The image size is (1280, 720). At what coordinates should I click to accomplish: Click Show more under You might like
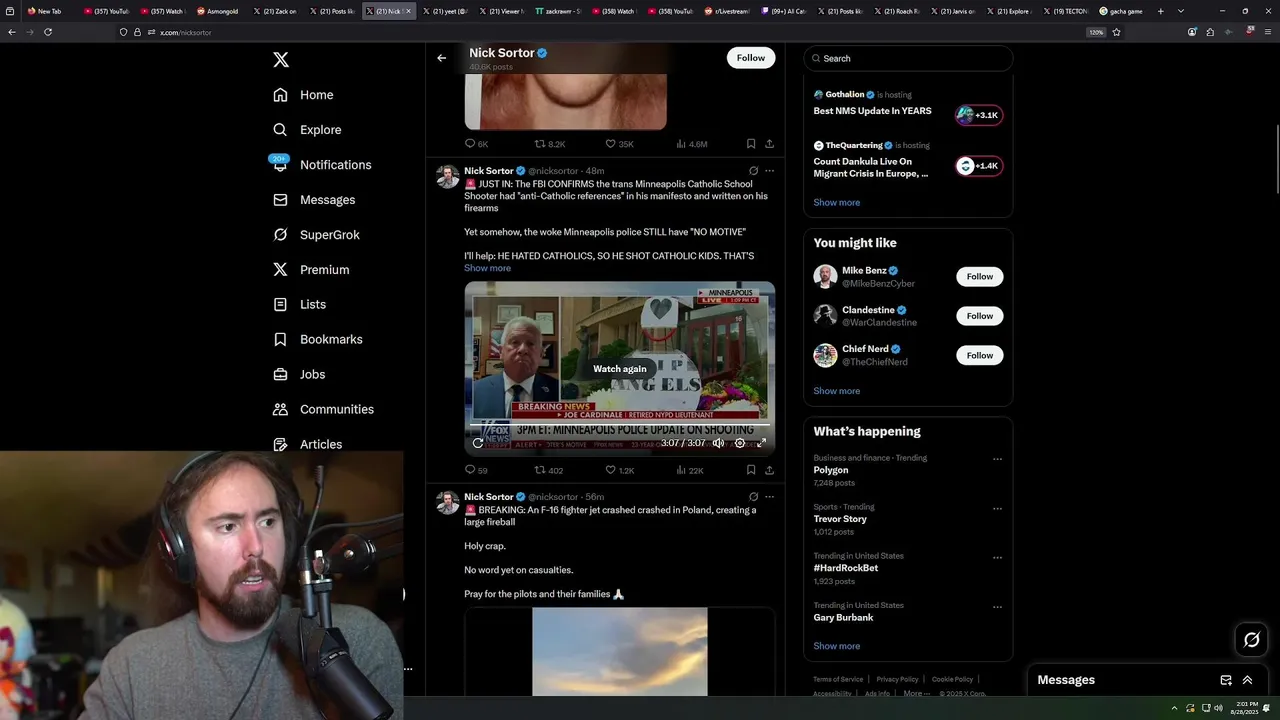[836, 391]
